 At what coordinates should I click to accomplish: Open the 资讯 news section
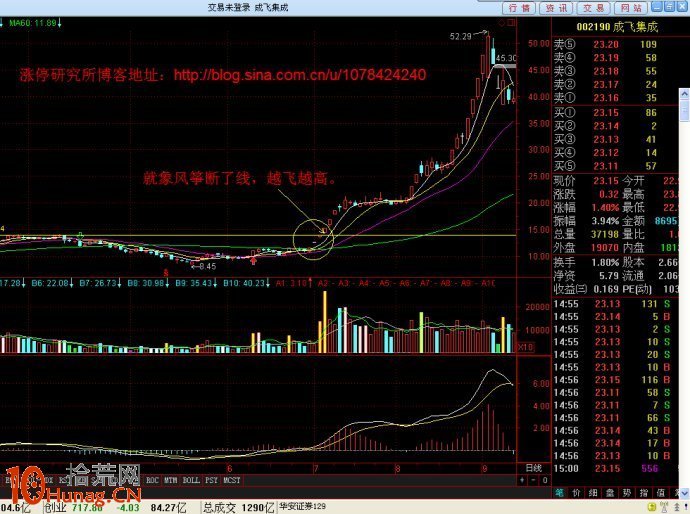(556, 7)
